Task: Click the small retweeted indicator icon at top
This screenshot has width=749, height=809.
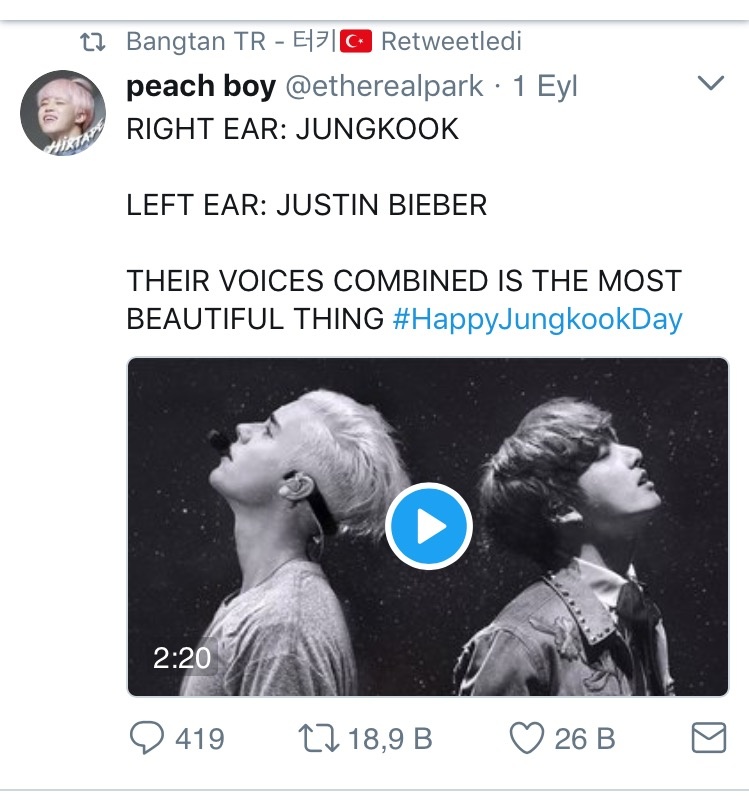Action: [93, 42]
